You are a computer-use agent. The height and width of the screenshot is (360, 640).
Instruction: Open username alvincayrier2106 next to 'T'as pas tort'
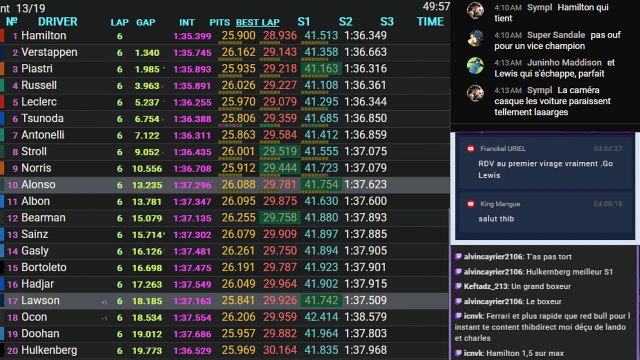point(493,257)
